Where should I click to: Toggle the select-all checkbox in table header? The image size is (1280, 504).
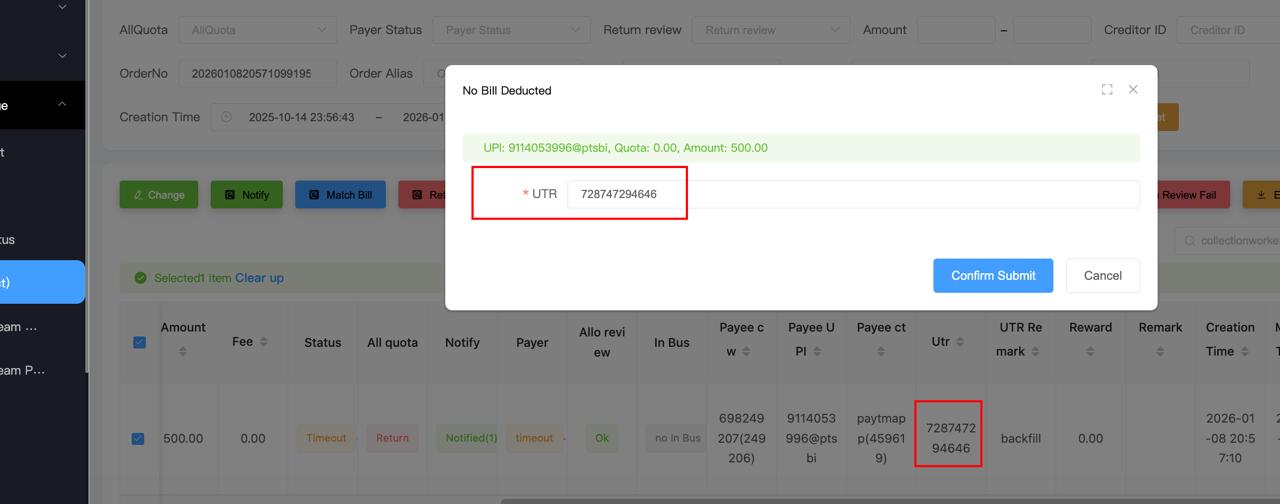tap(139, 342)
